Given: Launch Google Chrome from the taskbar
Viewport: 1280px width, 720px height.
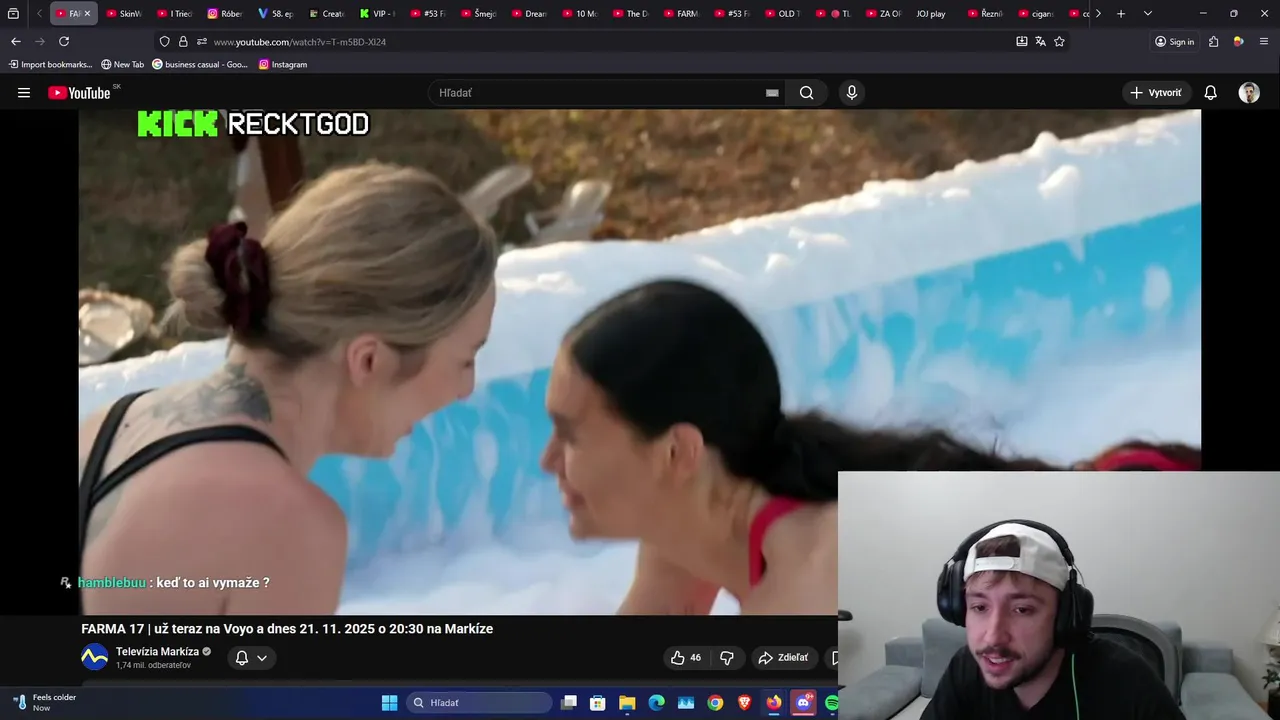Looking at the screenshot, I should (x=715, y=703).
